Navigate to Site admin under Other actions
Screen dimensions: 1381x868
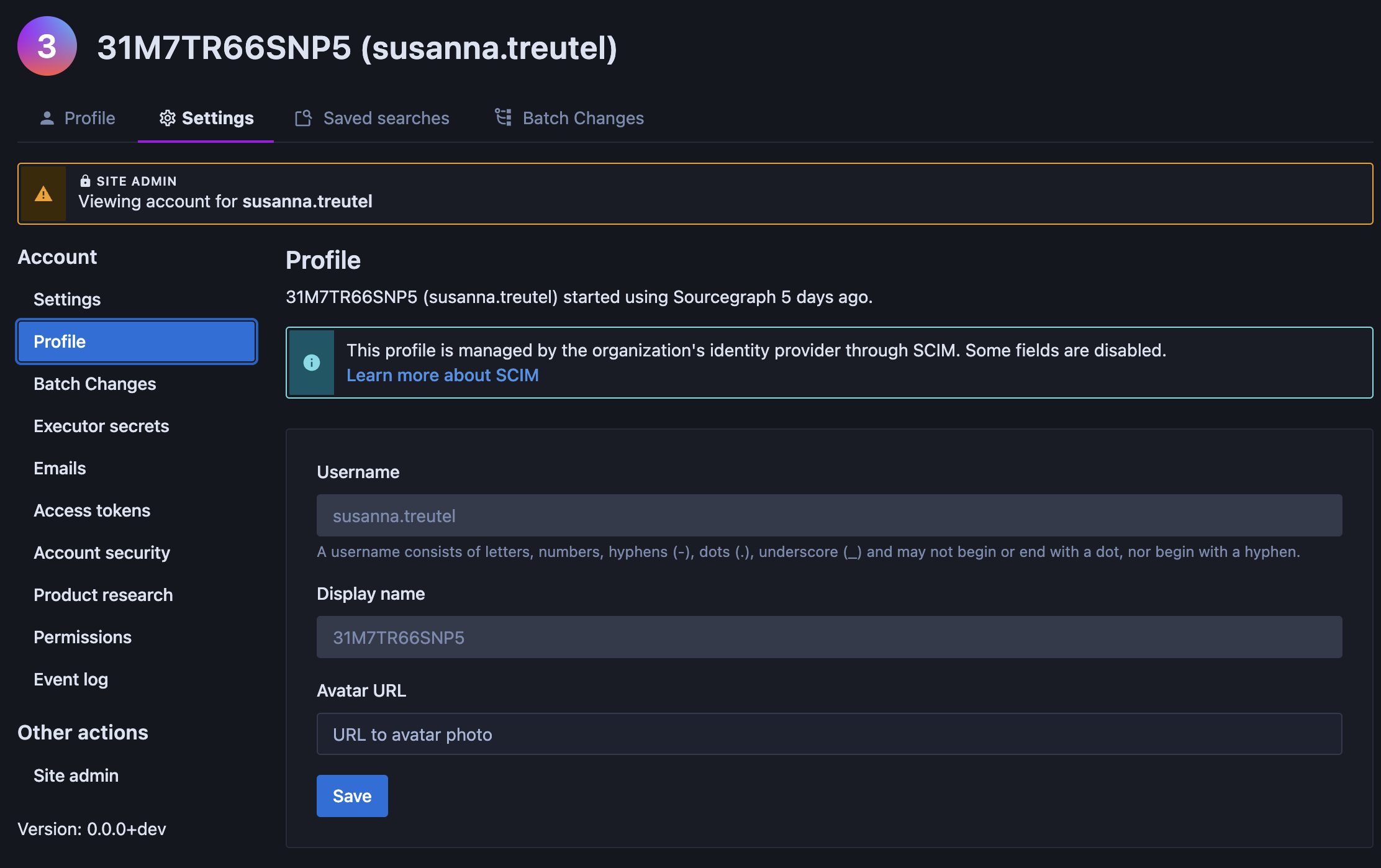point(76,775)
